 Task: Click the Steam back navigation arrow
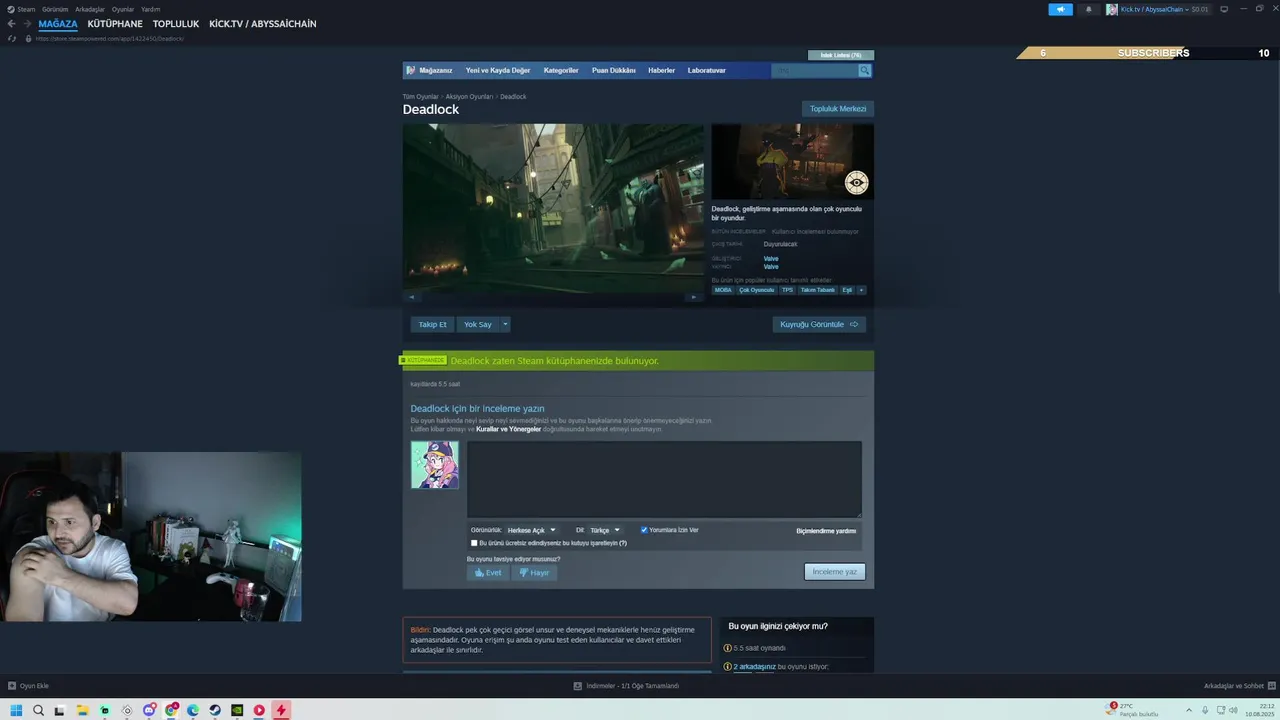12,24
